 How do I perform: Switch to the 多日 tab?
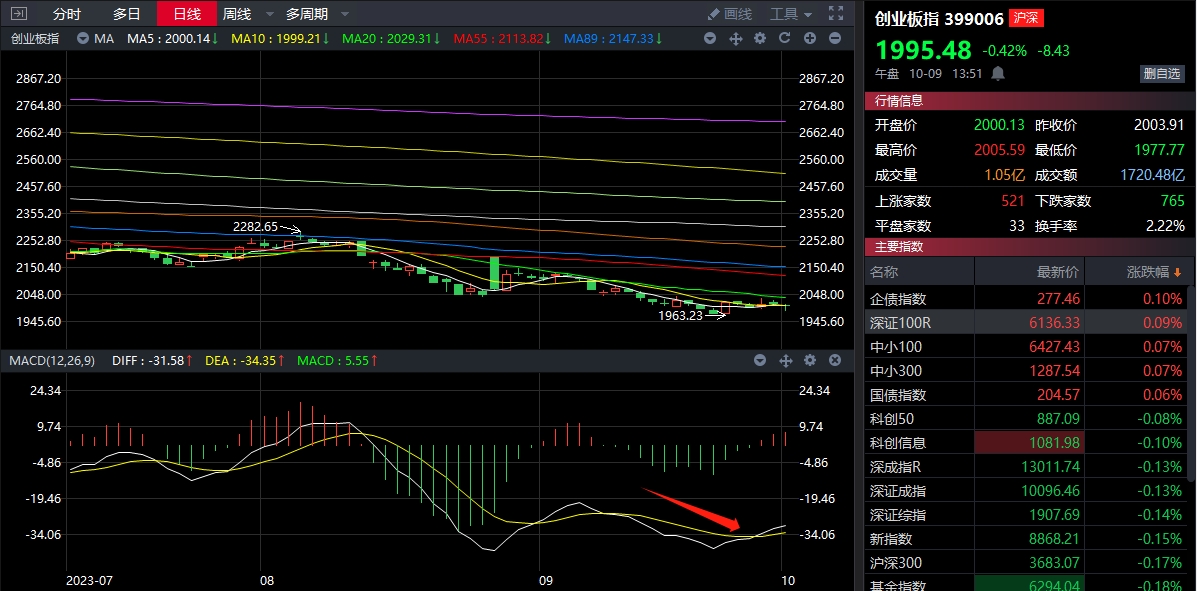click(x=126, y=14)
